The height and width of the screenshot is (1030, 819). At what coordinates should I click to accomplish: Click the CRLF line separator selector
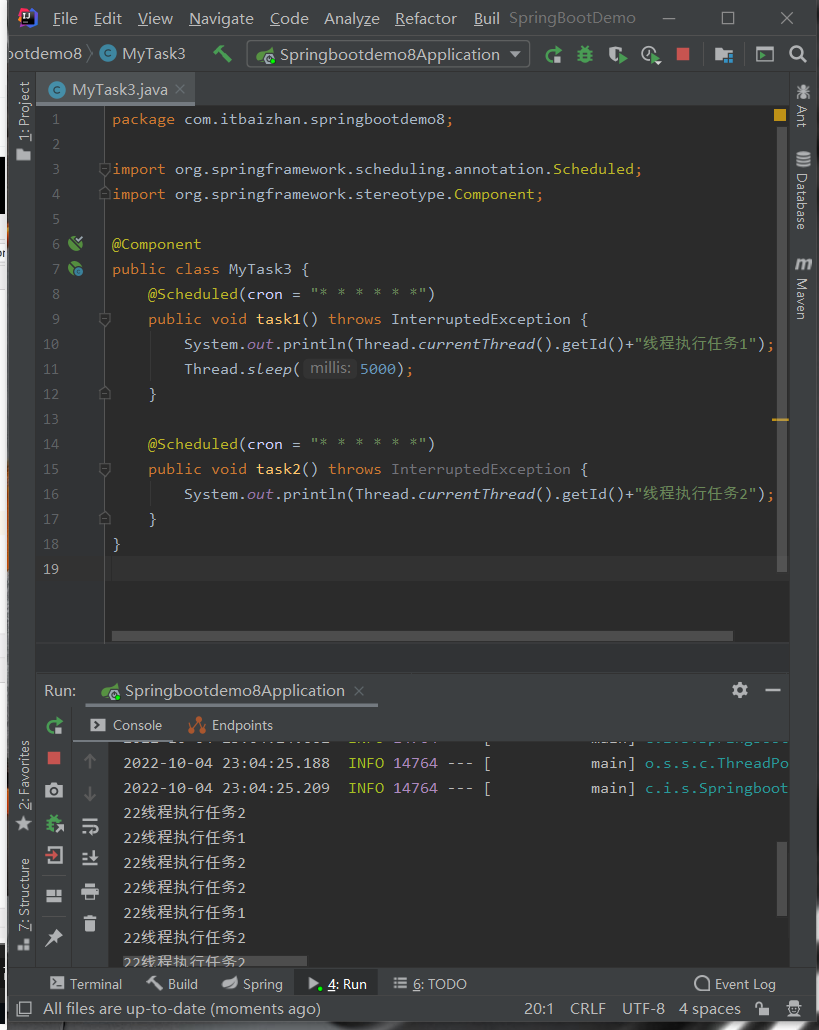coord(588,1008)
